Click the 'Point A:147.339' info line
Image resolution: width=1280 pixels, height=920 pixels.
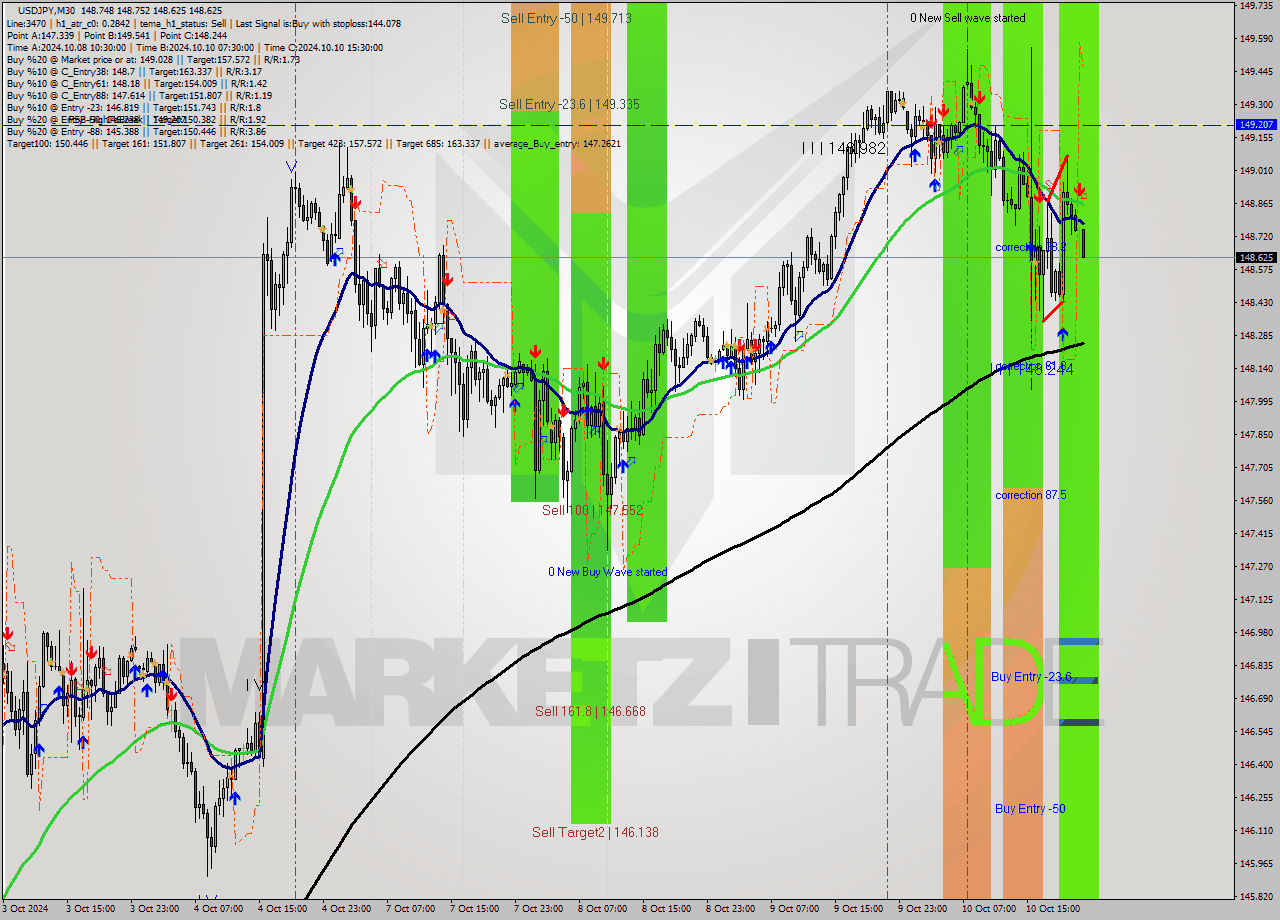(x=117, y=35)
